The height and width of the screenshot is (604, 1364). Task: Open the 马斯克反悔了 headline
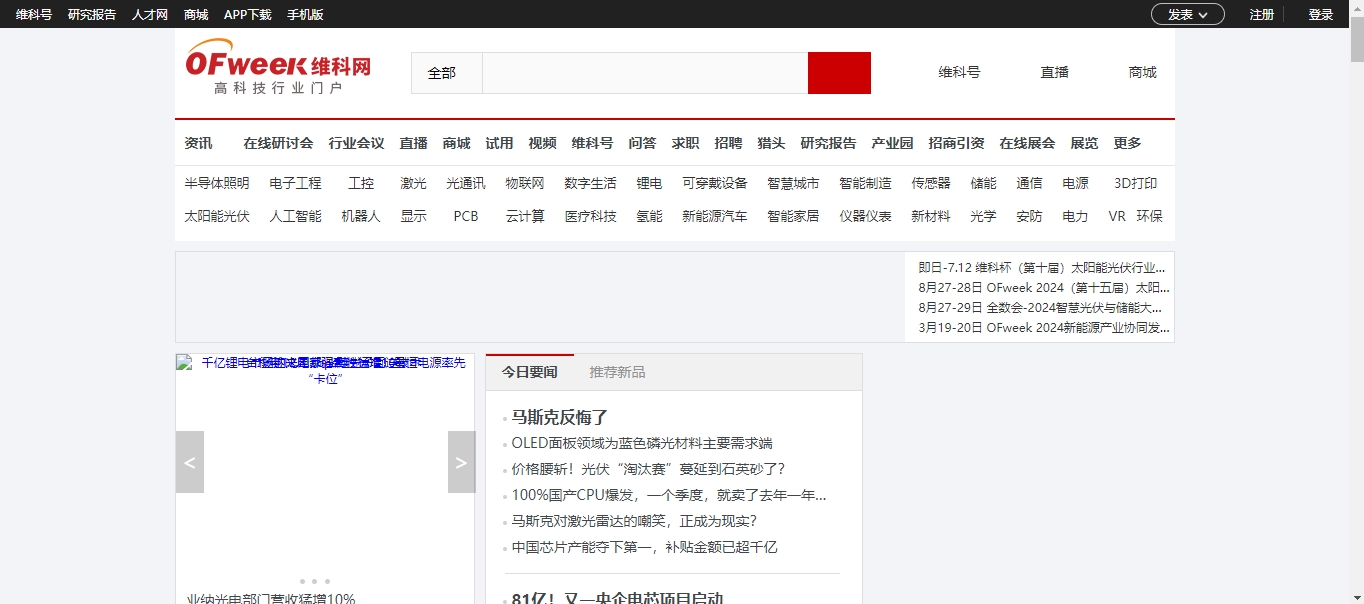560,417
